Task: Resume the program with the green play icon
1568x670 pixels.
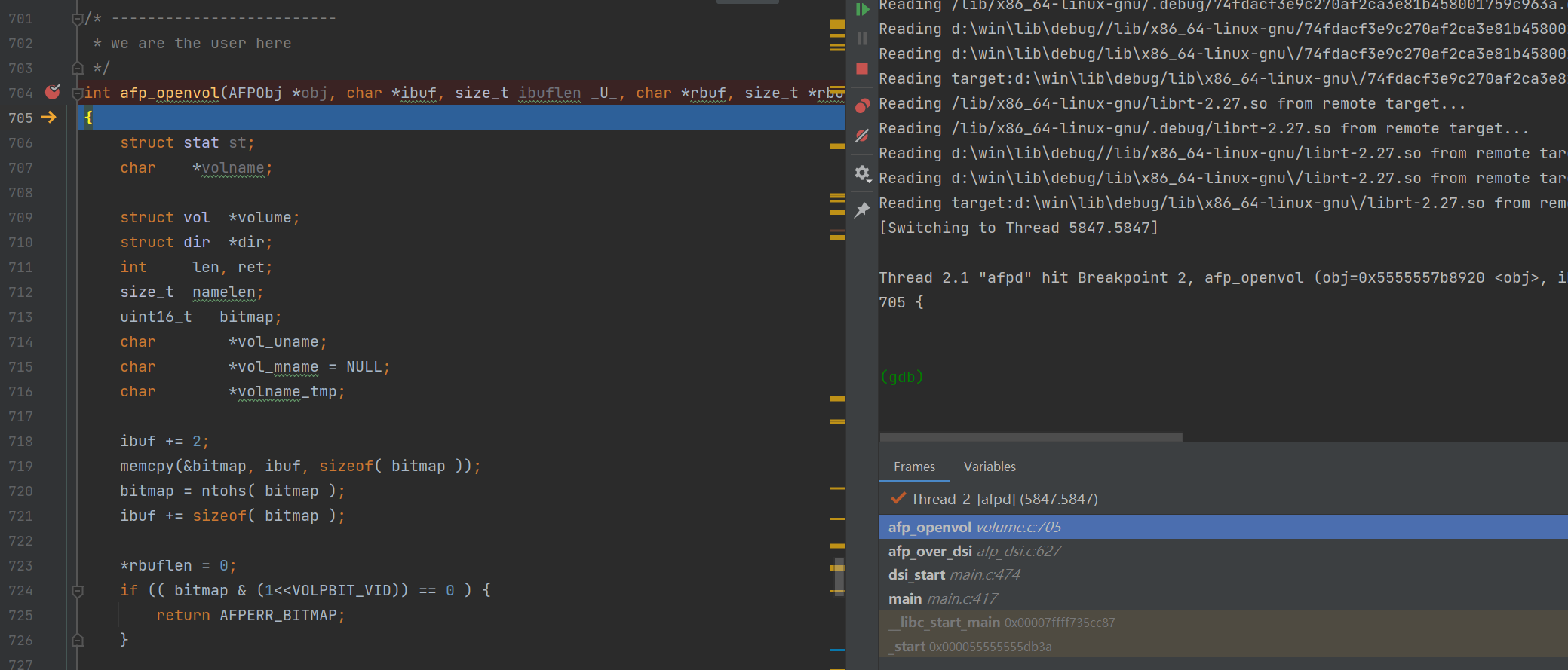Action: 862,9
